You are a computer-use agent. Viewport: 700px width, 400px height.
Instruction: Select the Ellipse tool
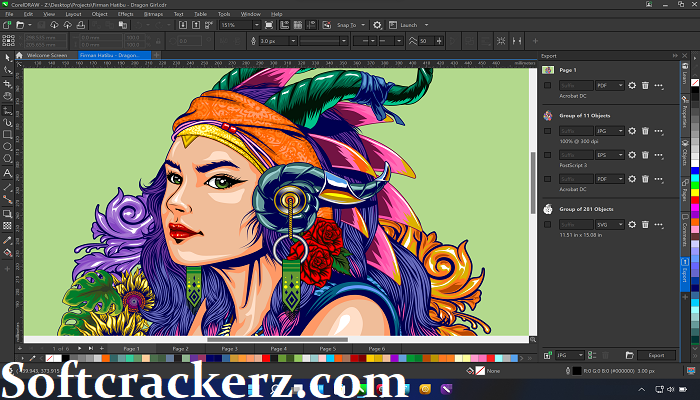tap(8, 146)
